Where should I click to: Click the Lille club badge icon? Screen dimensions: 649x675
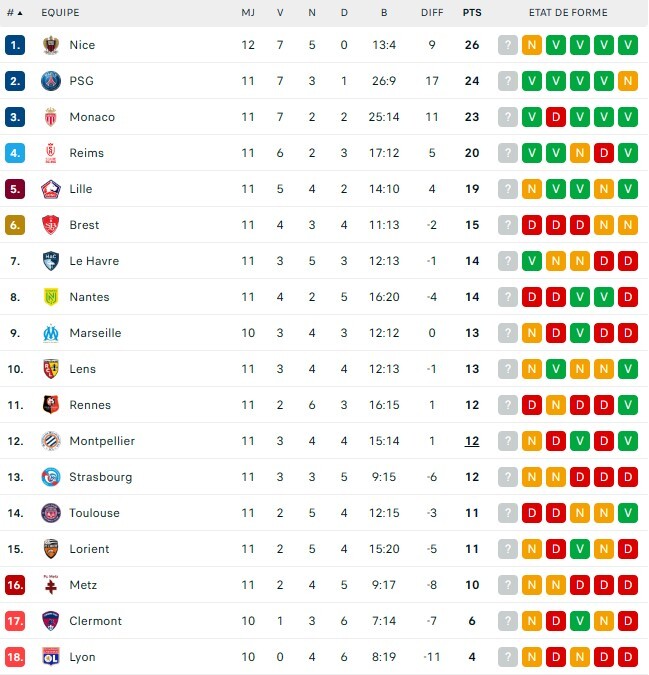coord(51,189)
